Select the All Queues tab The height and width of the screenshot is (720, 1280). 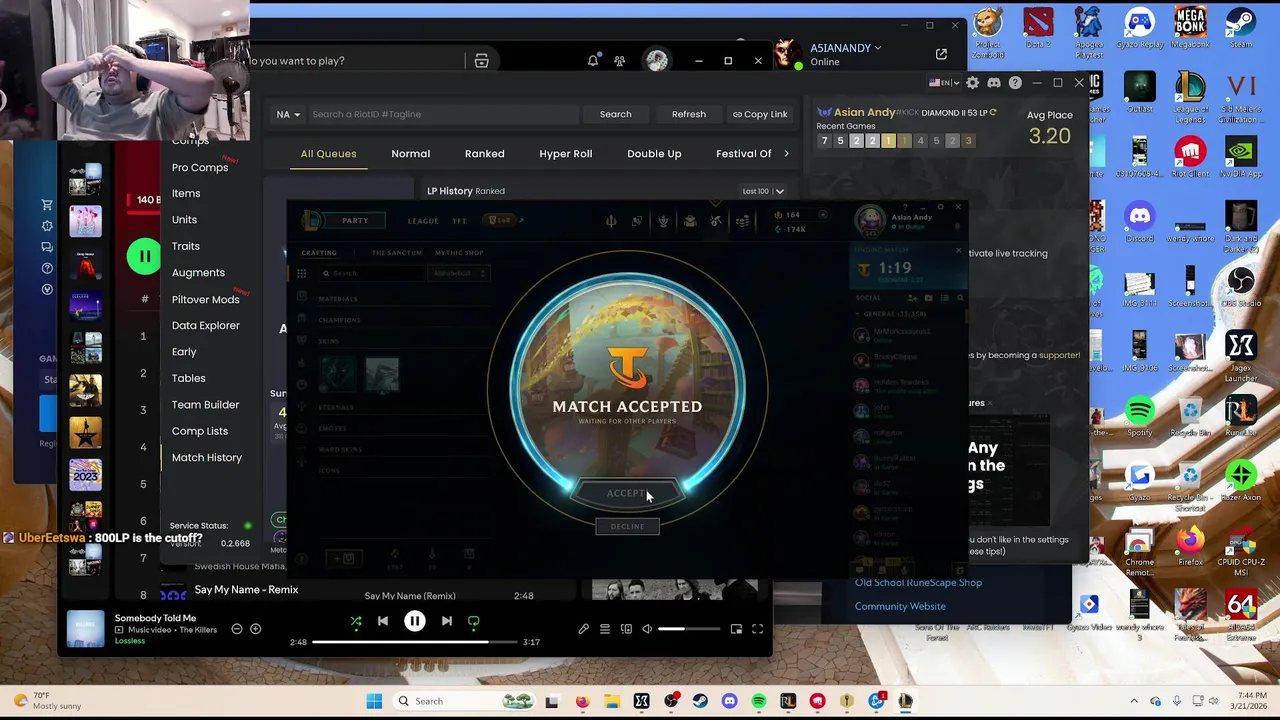tap(329, 154)
